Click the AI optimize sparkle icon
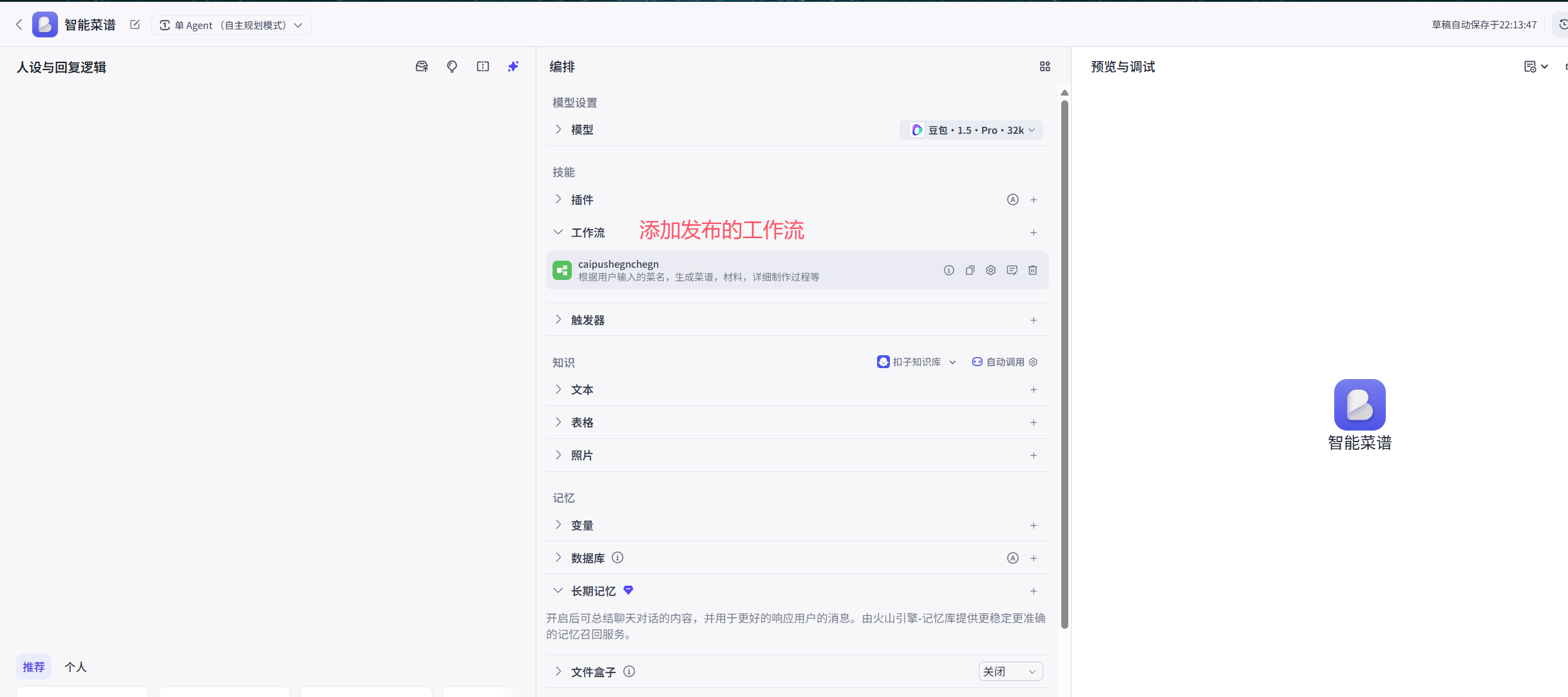1568x697 pixels. [513, 66]
